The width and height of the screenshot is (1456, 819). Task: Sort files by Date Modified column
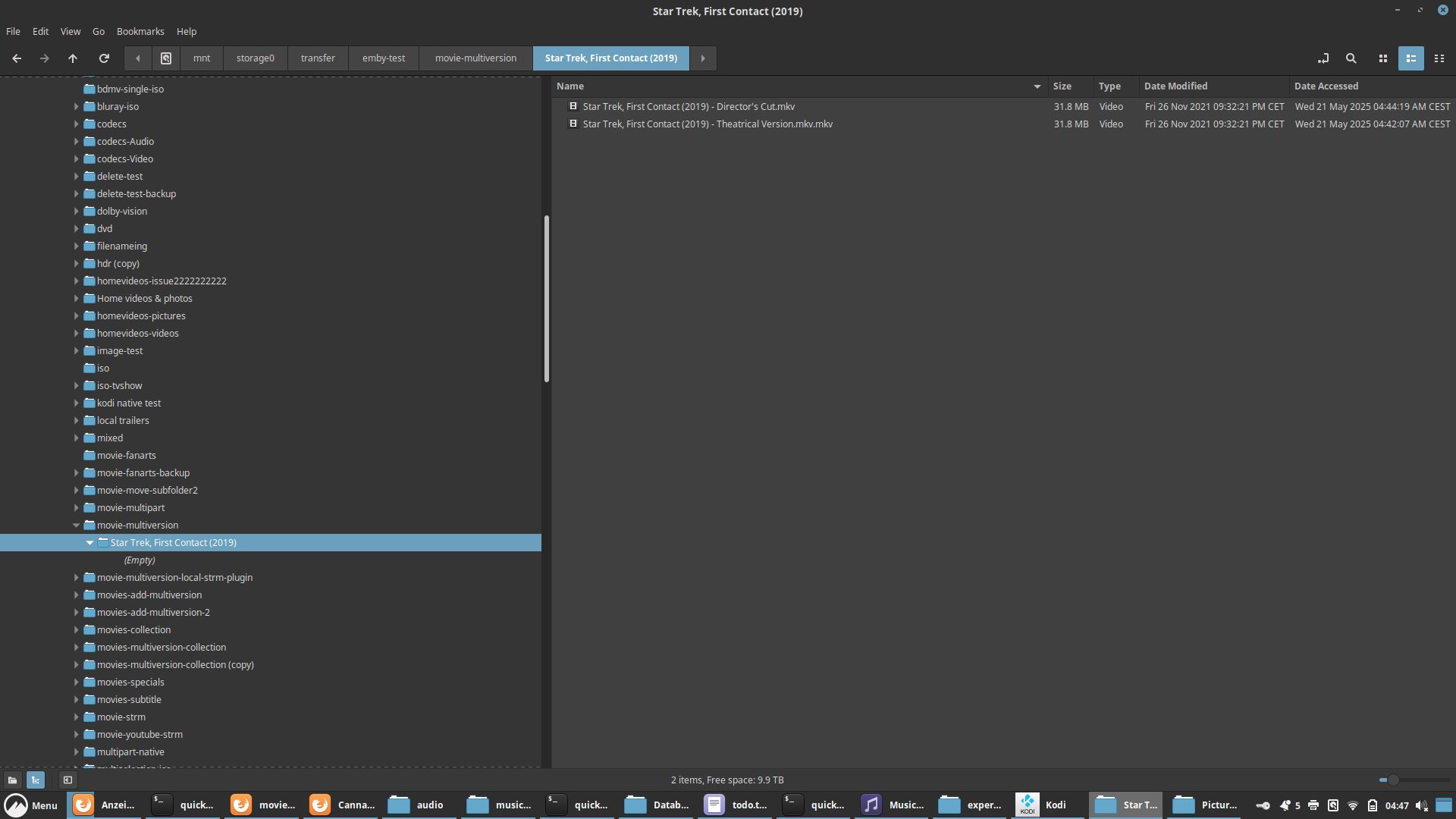pyautogui.click(x=1175, y=86)
